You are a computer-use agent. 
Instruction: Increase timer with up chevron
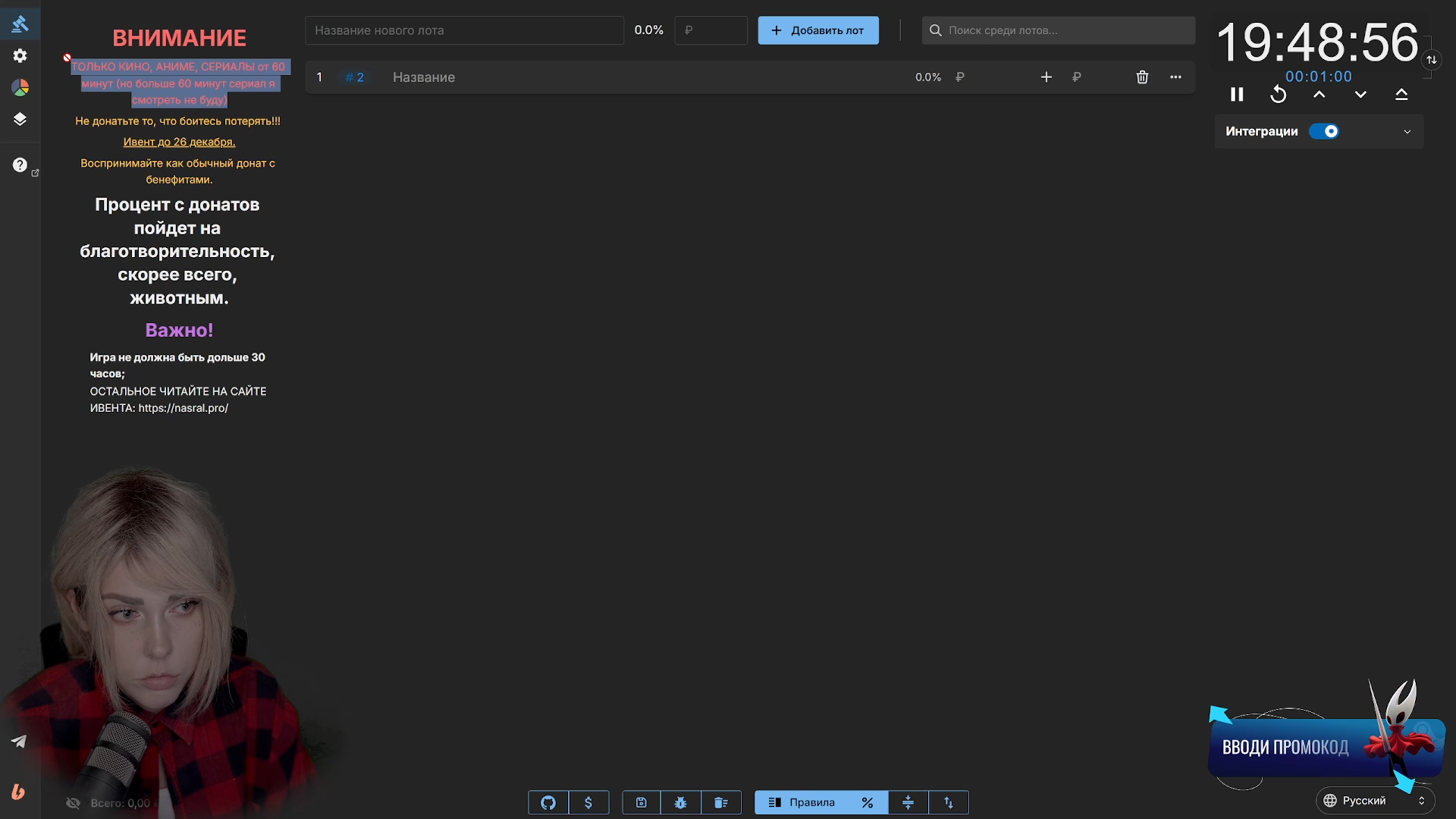[x=1319, y=94]
